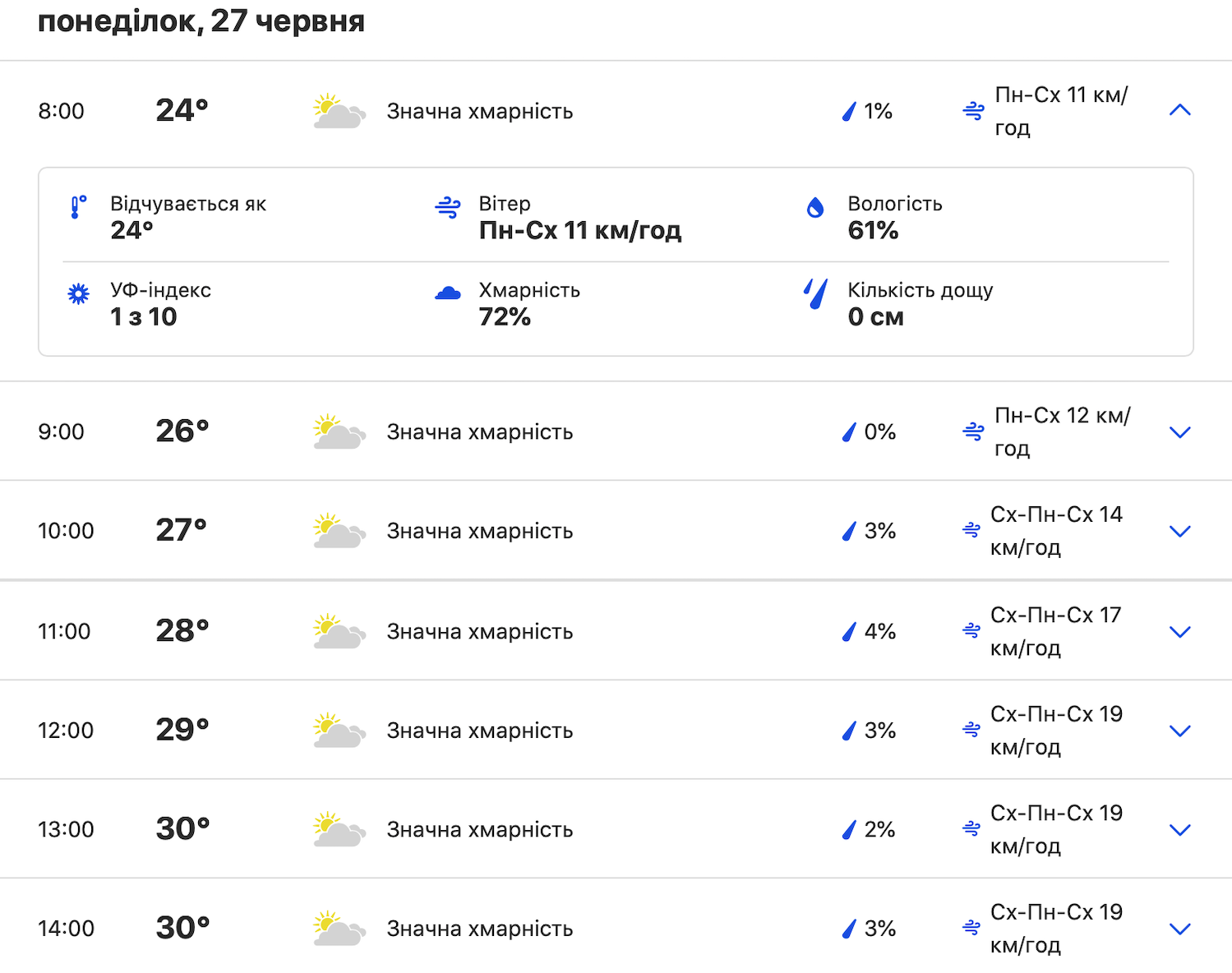
Task: Expand the 10:00 hourly forecast row
Action: coord(1179,532)
